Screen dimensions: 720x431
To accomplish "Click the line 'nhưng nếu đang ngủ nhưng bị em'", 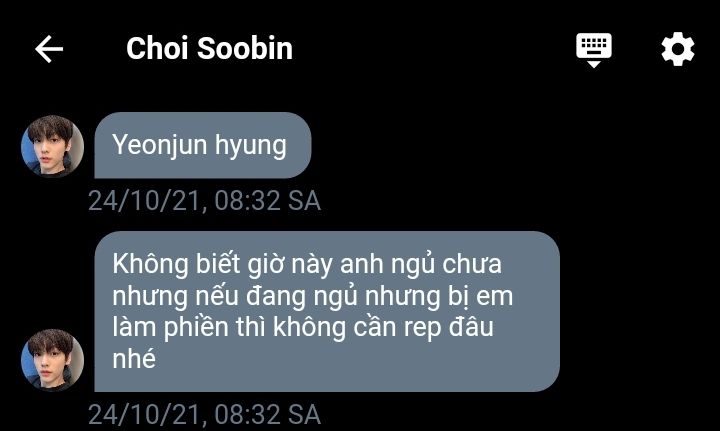I will (313, 297).
